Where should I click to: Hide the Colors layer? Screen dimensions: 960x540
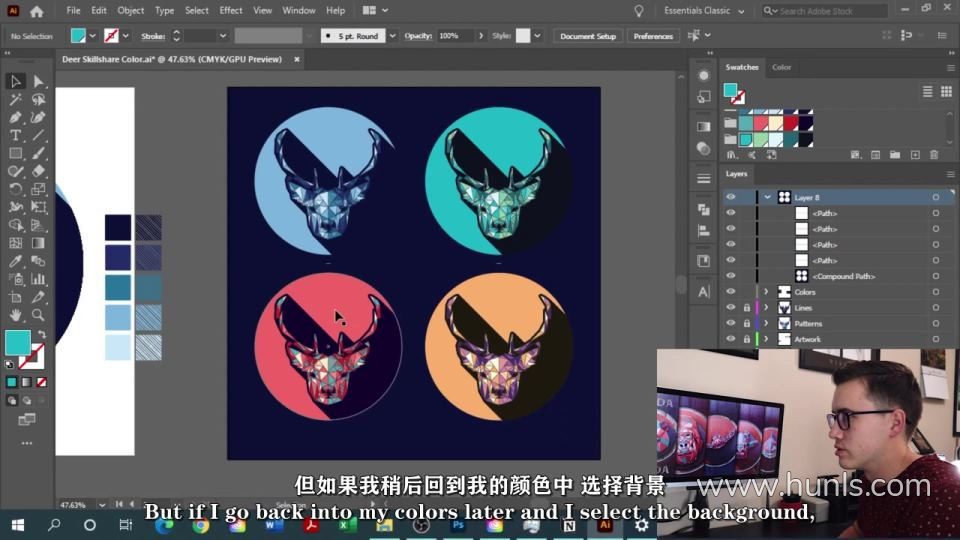(x=730, y=292)
